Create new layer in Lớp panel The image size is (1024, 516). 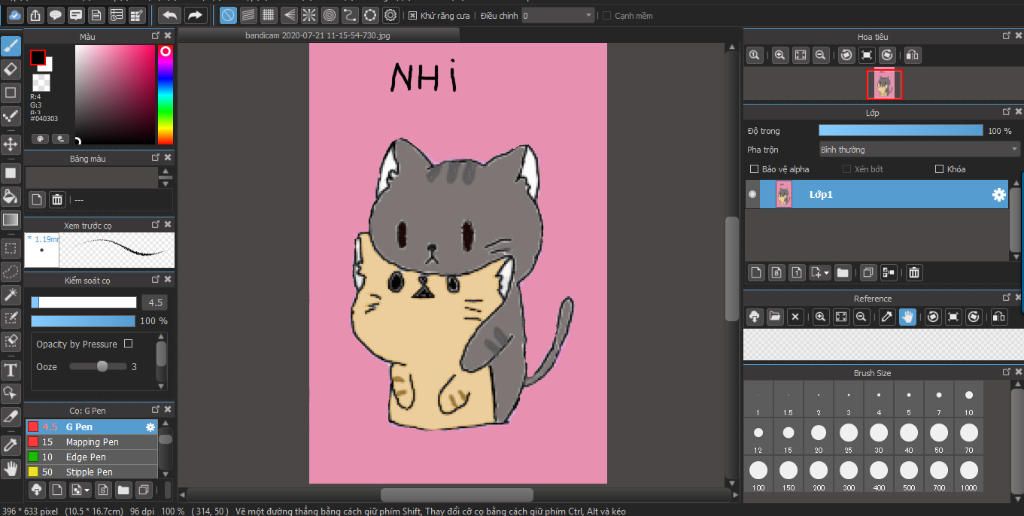(755, 272)
